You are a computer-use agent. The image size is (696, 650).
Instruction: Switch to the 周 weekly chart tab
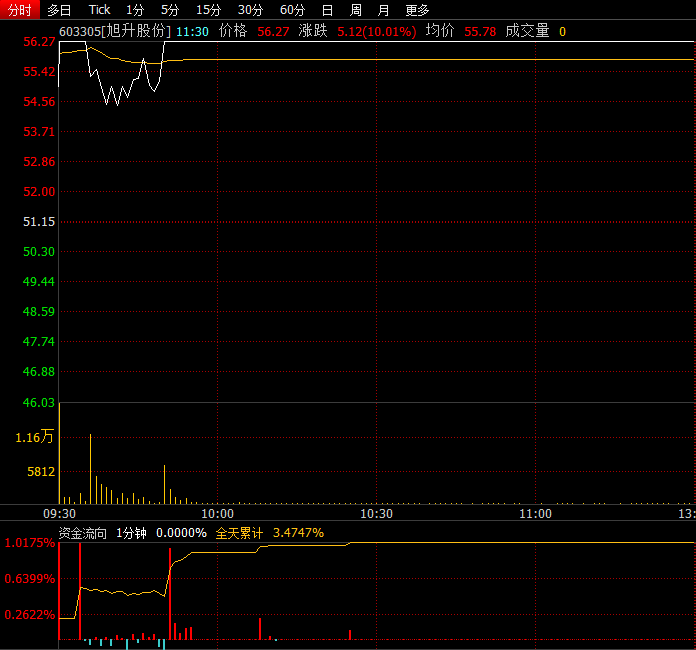click(x=356, y=10)
